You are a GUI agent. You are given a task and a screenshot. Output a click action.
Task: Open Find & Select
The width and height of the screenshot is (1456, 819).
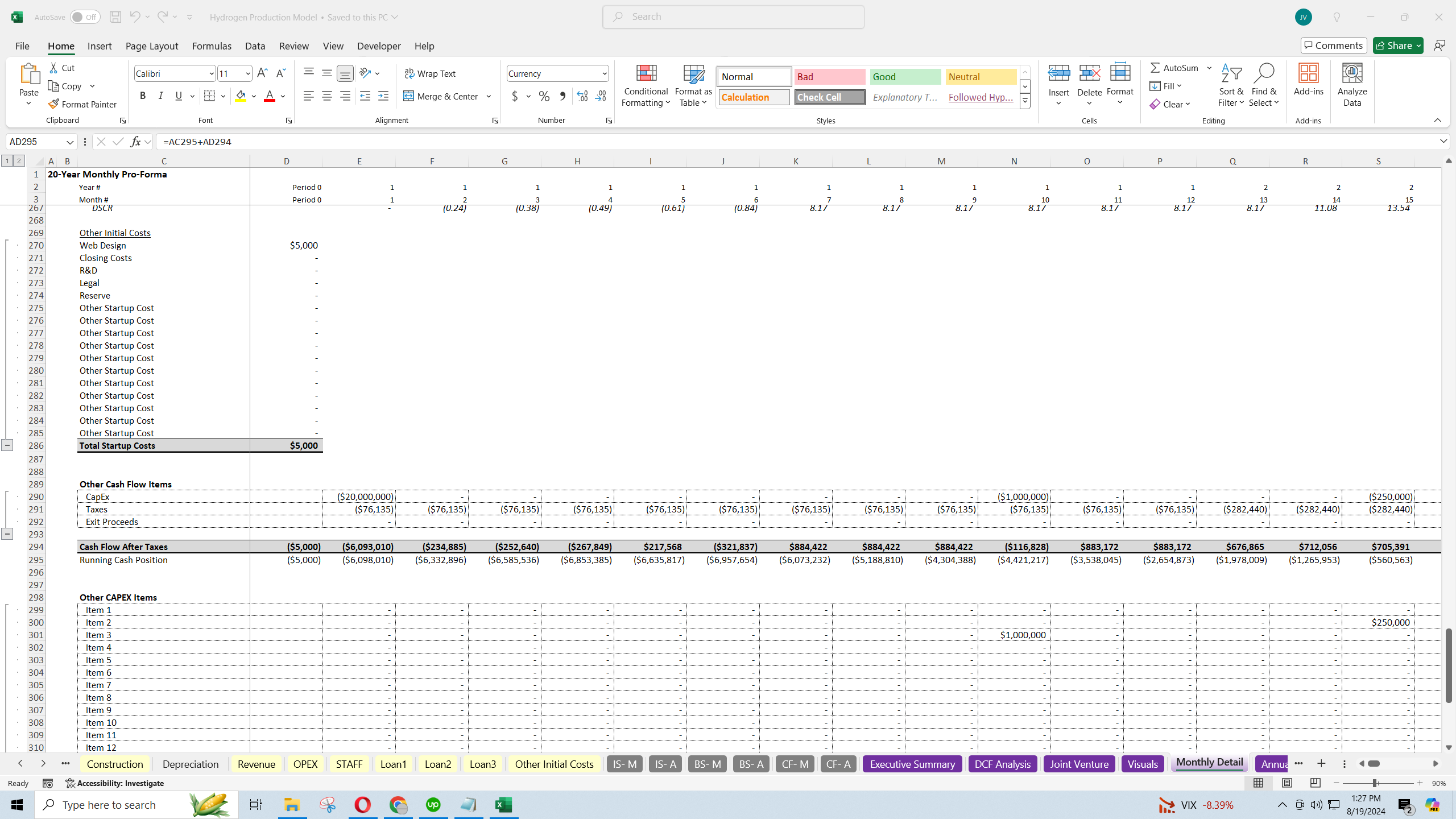[1264, 85]
